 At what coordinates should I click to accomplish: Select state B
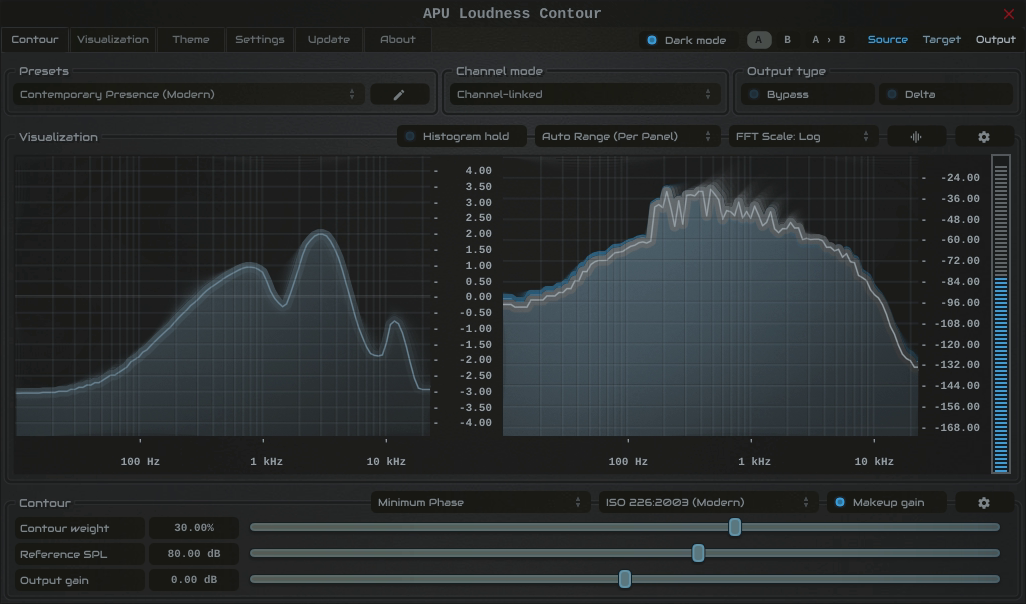(x=787, y=40)
